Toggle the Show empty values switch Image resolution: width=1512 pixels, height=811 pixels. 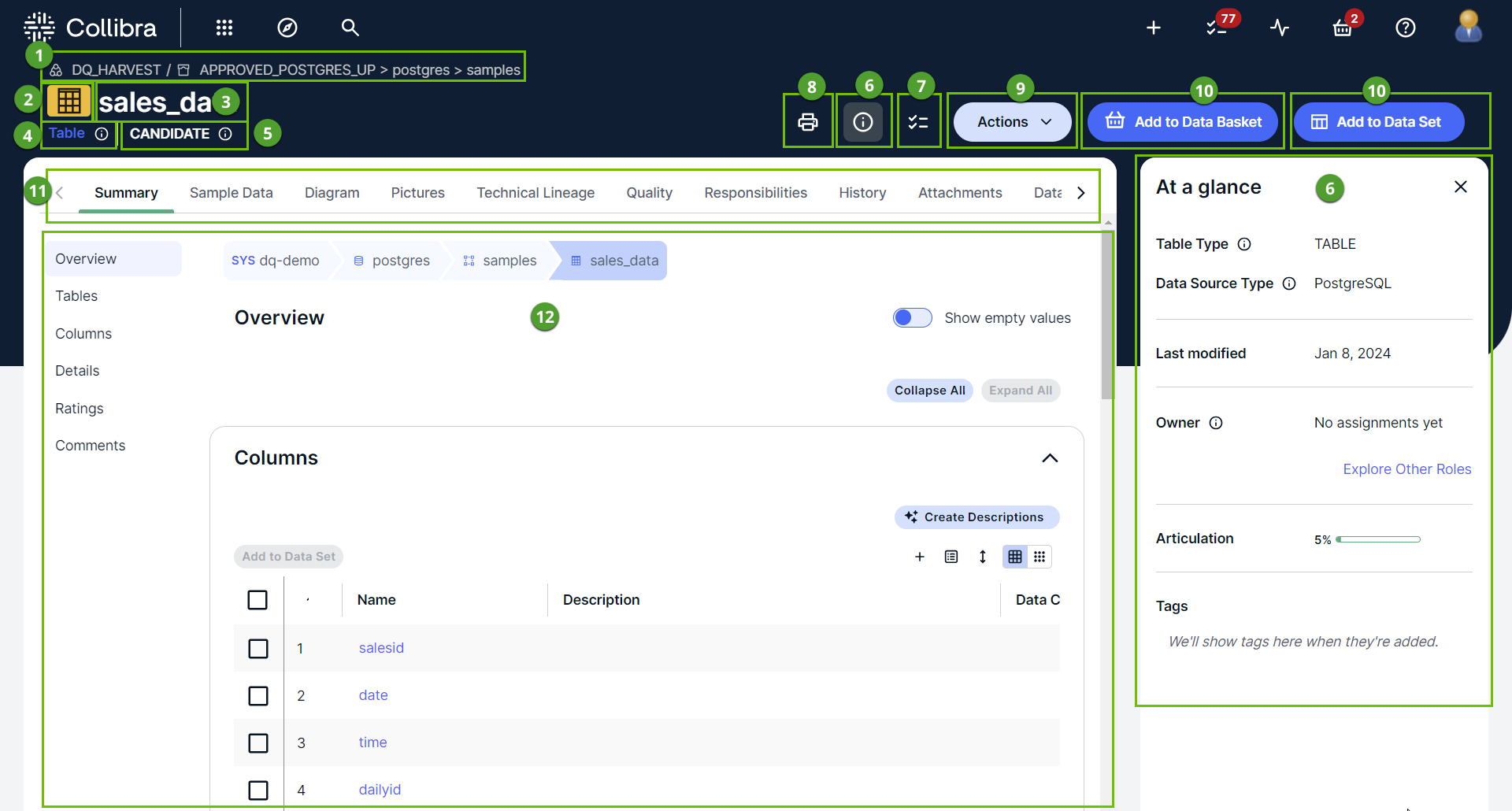pyautogui.click(x=913, y=318)
